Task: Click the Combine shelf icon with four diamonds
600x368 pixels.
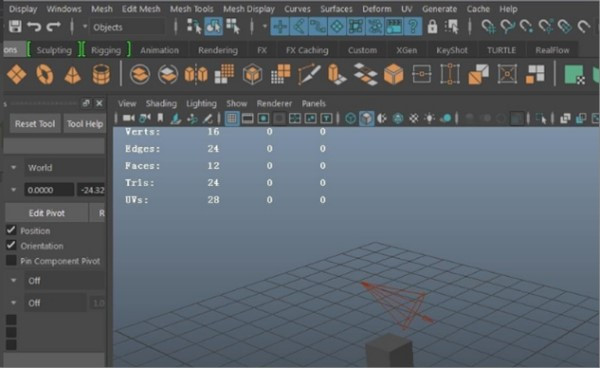Action: click(x=16, y=74)
